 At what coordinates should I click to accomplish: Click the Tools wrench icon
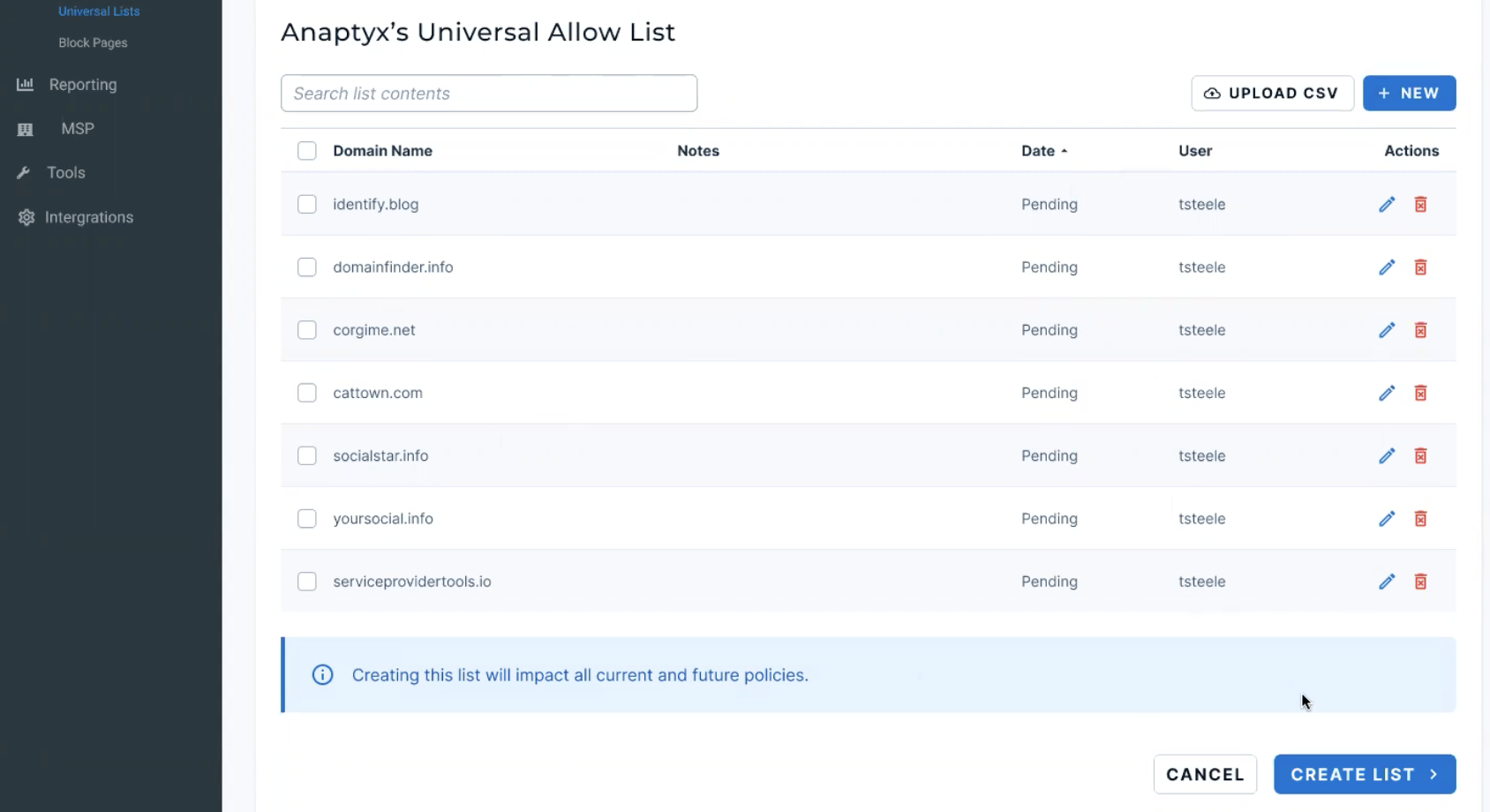(x=25, y=172)
